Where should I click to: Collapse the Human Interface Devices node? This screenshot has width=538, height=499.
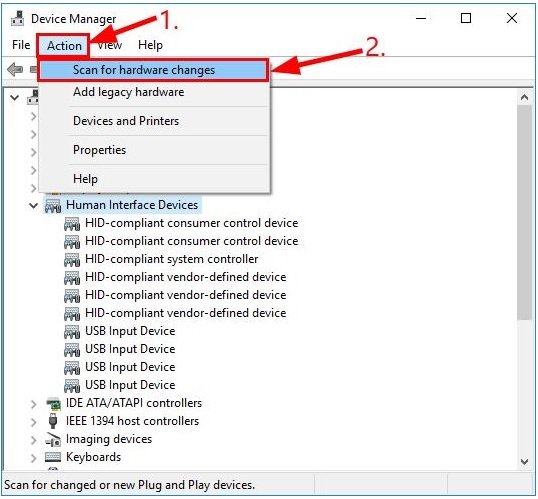[x=33, y=206]
